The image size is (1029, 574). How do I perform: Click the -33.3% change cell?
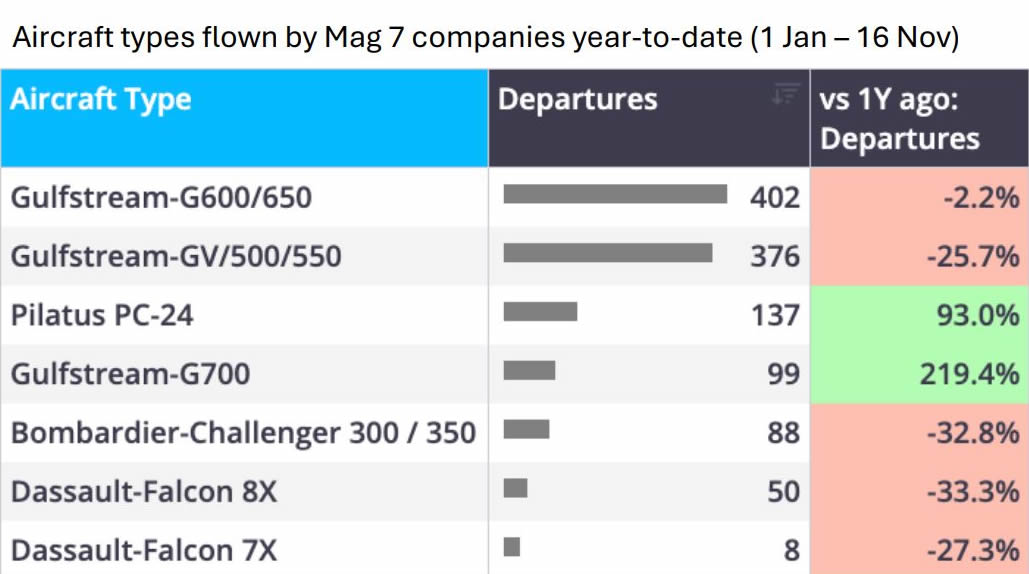919,491
